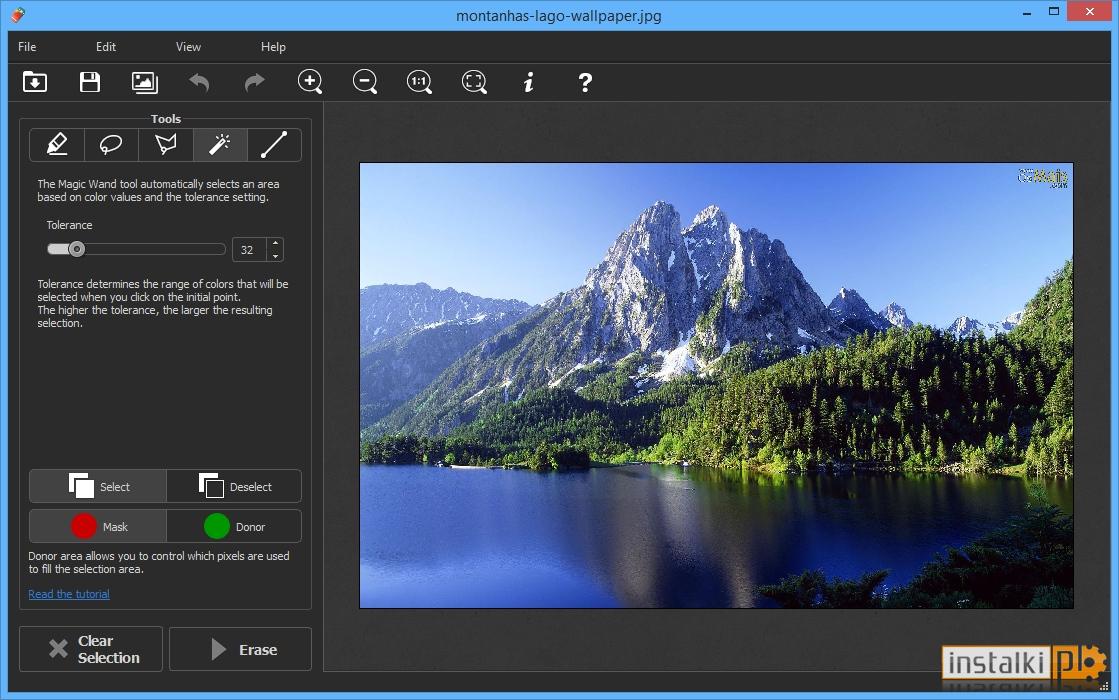This screenshot has height=700, width=1119.
Task: Choose the green Donor area mode
Action: [x=234, y=526]
